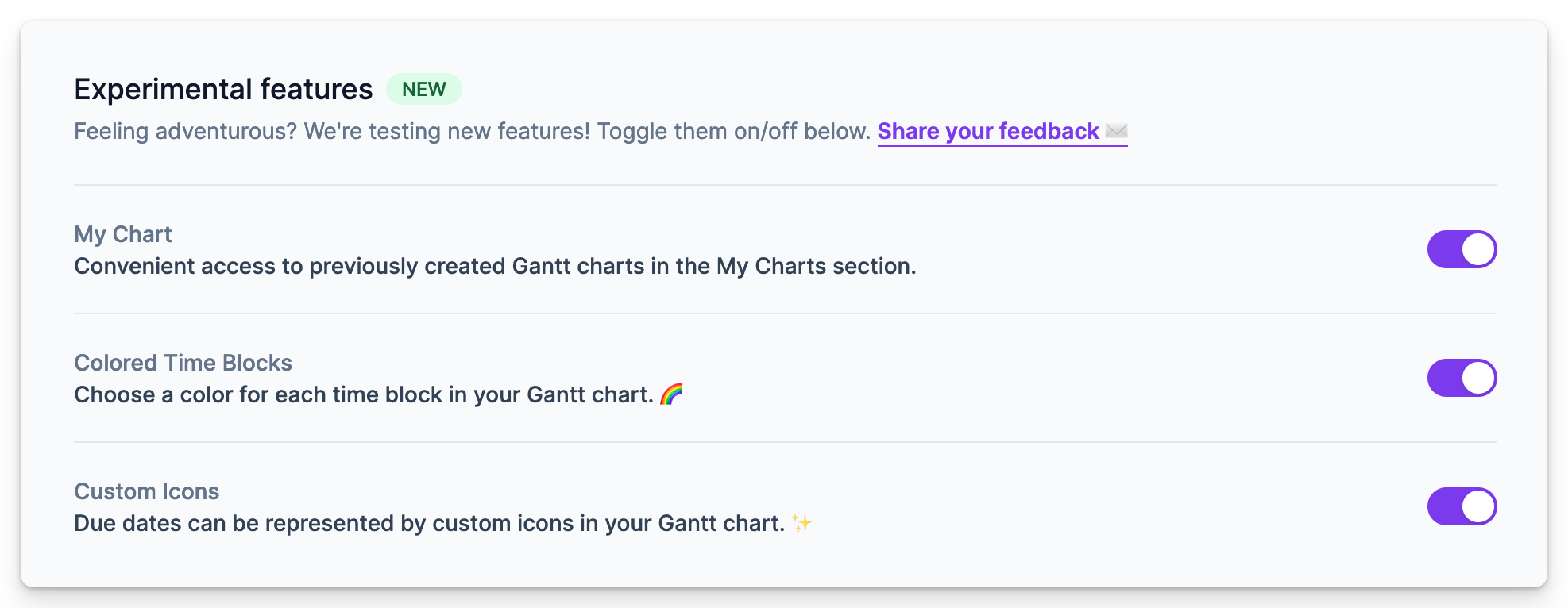Image resolution: width=1568 pixels, height=608 pixels.
Task: Click the "Toggle them on/off below" sentence
Action: click(x=733, y=131)
